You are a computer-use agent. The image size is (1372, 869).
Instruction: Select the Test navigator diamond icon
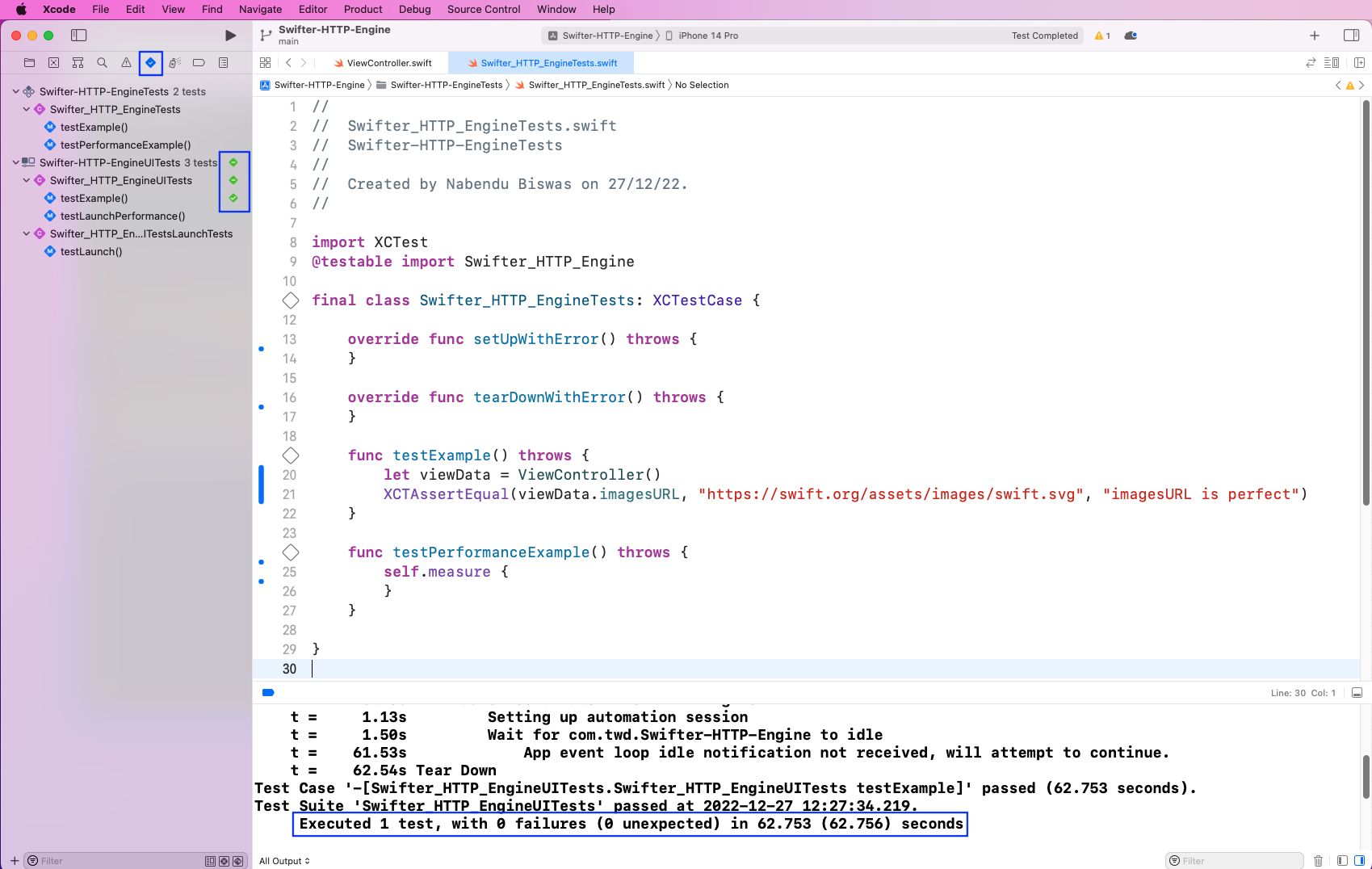pos(150,62)
